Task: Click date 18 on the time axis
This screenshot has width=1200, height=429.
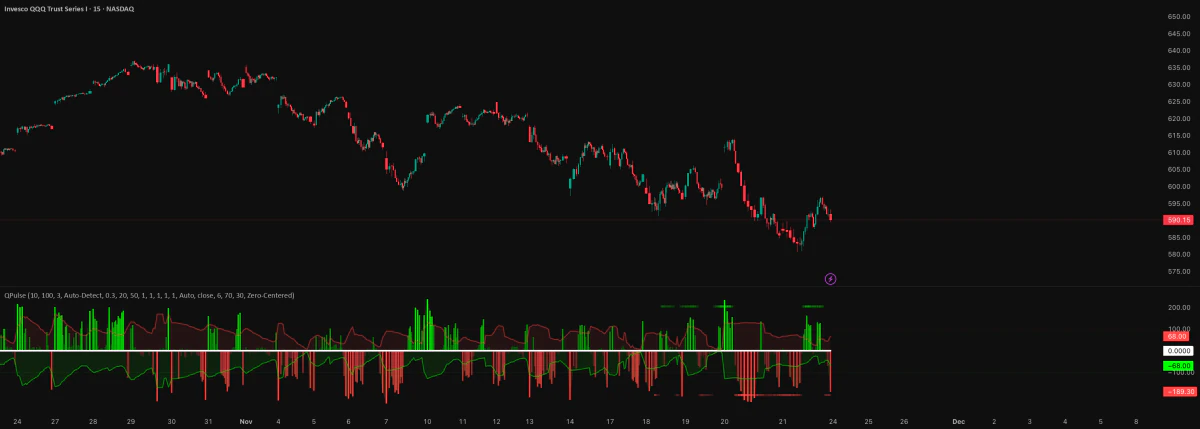Action: click(x=647, y=421)
